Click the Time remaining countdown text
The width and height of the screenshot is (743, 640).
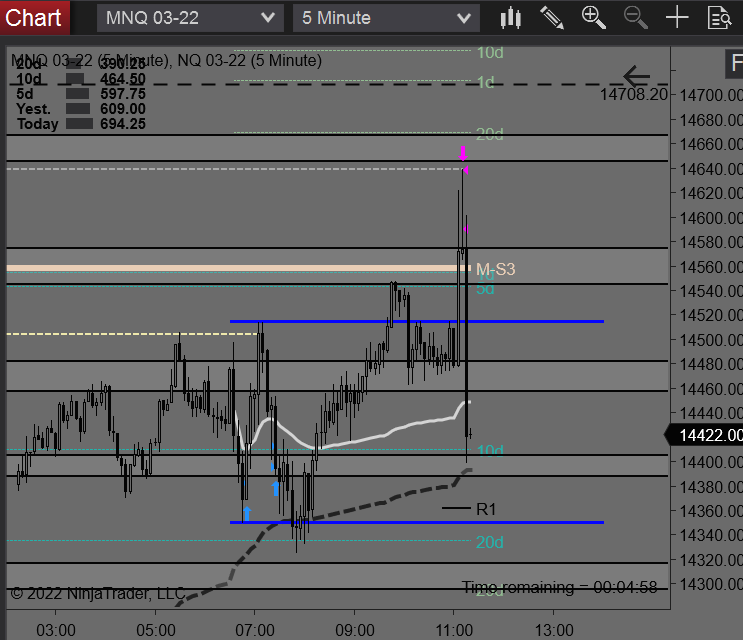560,587
